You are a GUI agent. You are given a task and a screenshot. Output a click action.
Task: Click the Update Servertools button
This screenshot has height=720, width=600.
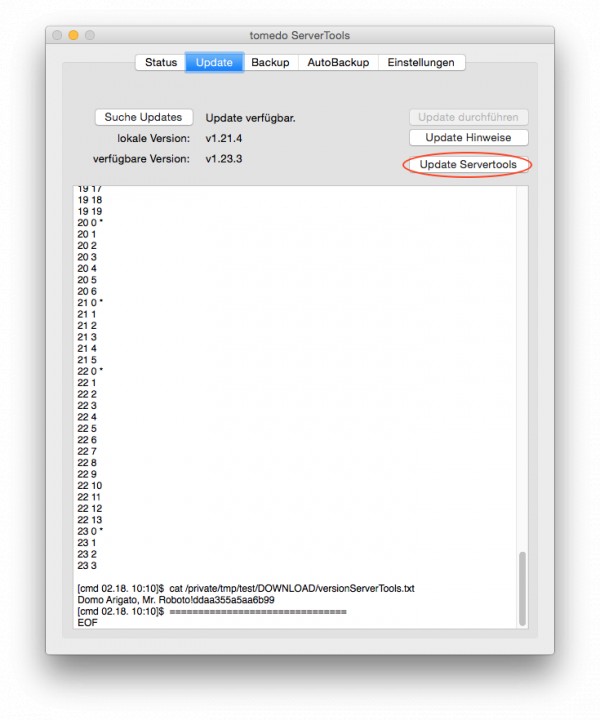pos(468,164)
